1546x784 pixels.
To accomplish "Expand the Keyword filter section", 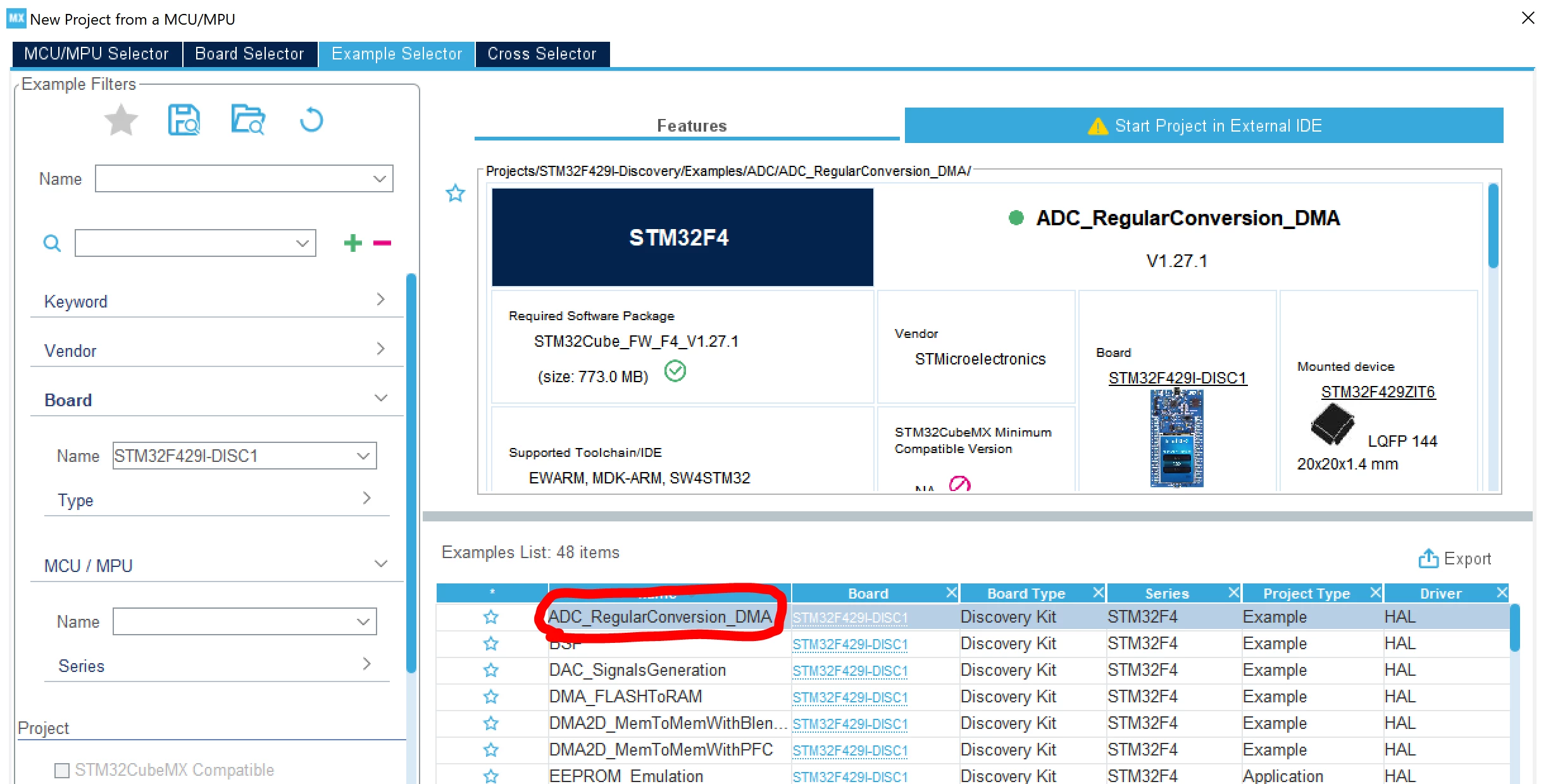I will (x=216, y=301).
